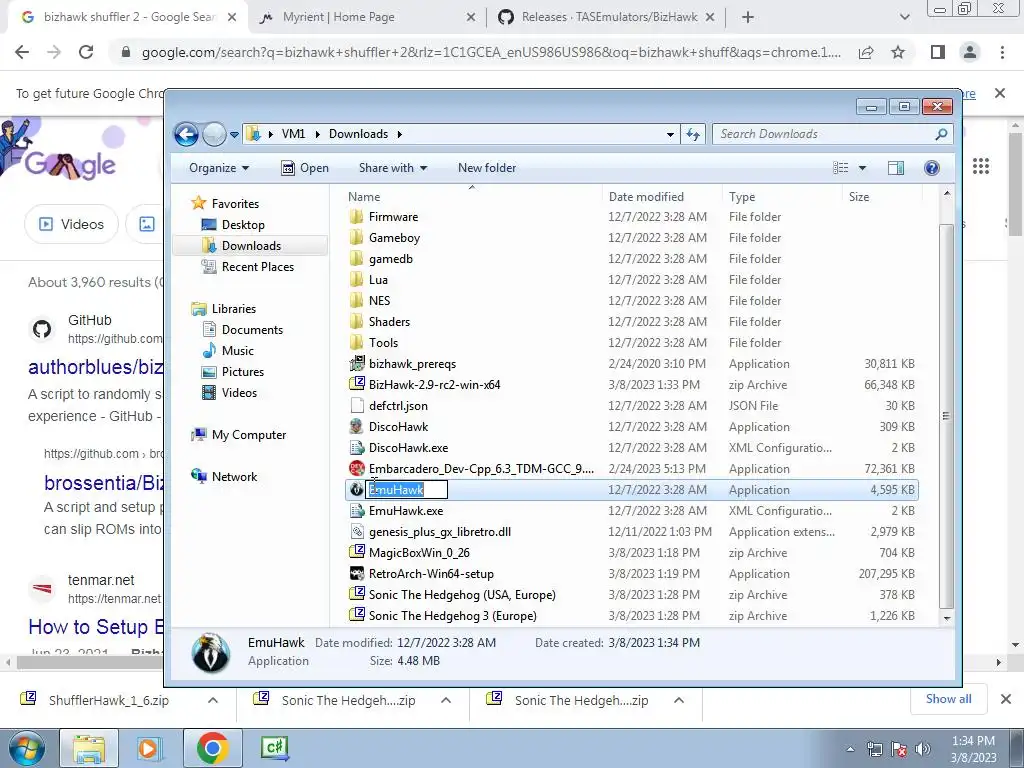Open ShufflerHawk_1_6.zip download options arrow
This screenshot has width=1024, height=768.
point(212,700)
